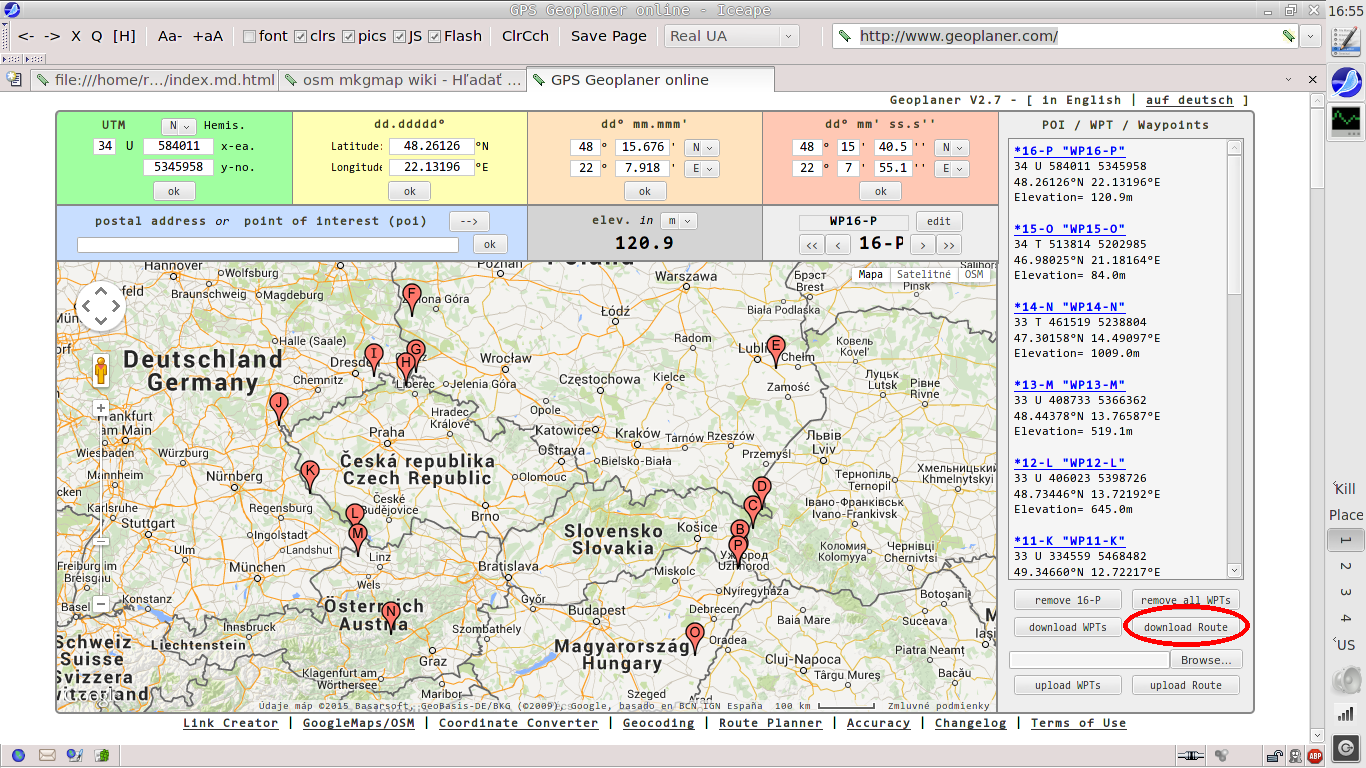
Task: Uncheck the 'pics' checkbox
Action: [x=348, y=36]
